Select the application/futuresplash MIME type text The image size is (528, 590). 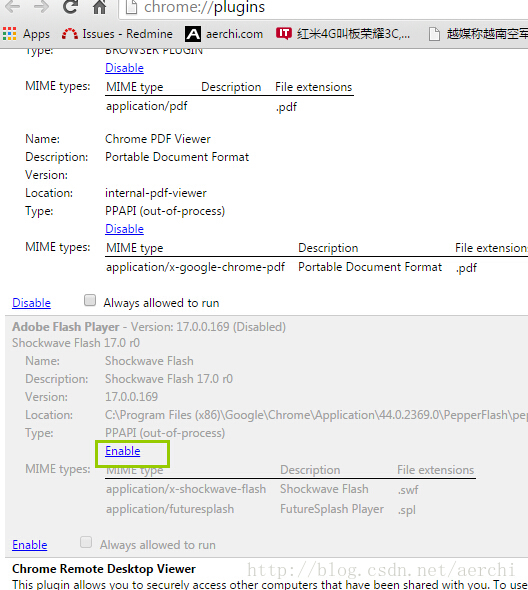pos(170,509)
